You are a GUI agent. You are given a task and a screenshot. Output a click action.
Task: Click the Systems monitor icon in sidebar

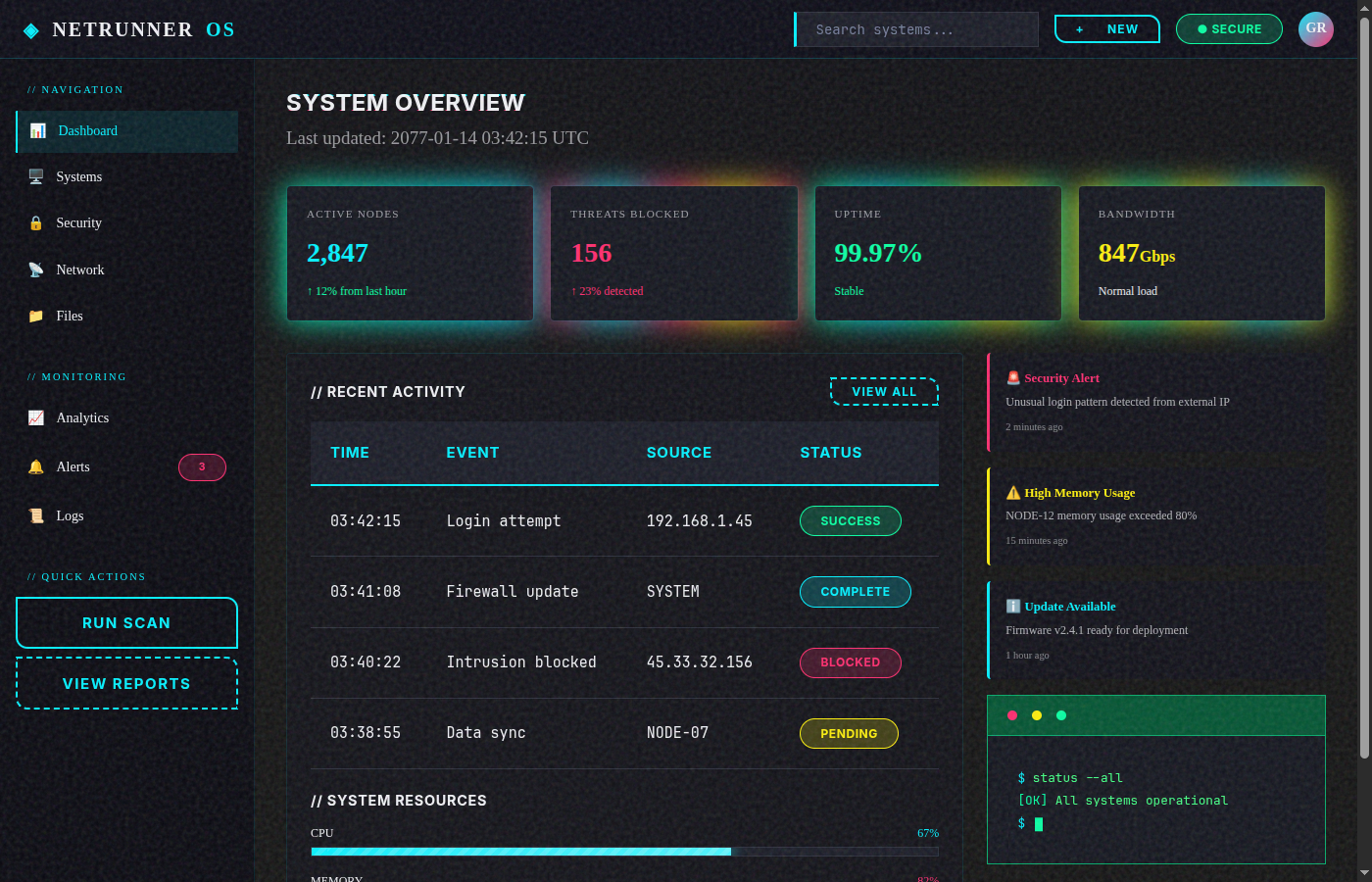[36, 176]
